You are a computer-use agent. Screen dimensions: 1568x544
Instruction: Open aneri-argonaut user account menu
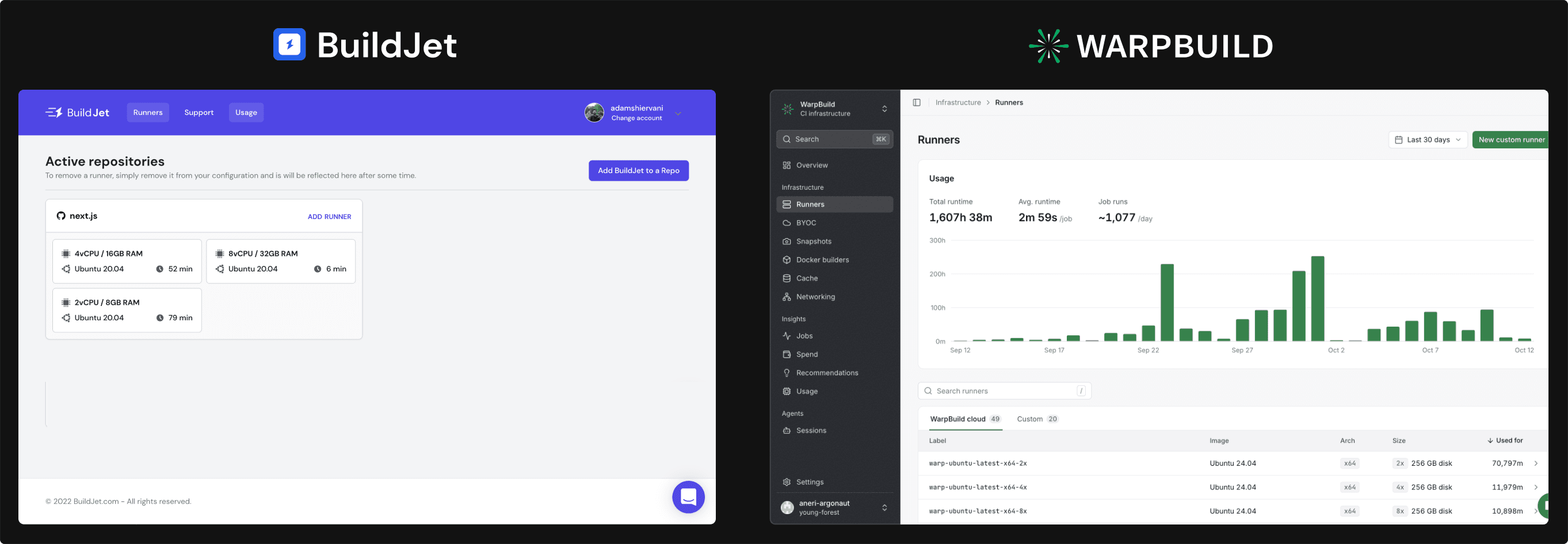(x=834, y=508)
